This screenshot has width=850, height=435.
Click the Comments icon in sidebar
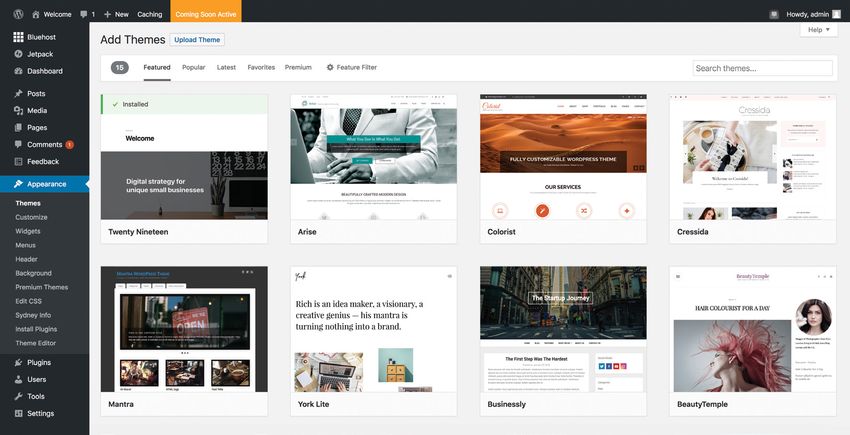tap(18, 144)
